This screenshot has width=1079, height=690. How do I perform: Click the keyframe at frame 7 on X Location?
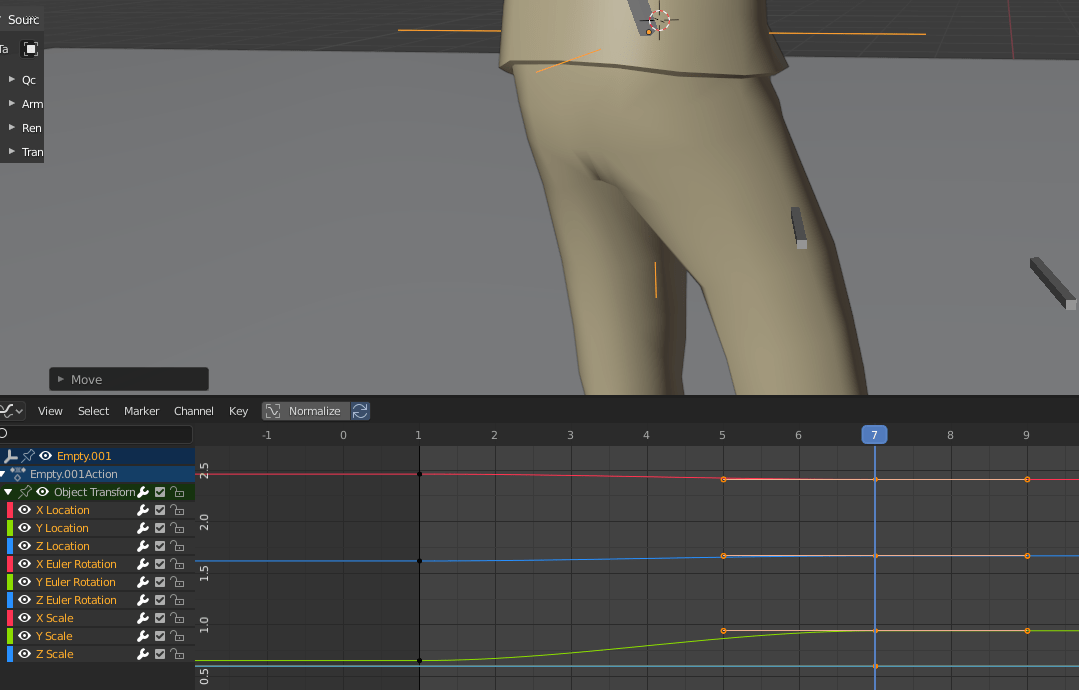pyautogui.click(x=874, y=480)
